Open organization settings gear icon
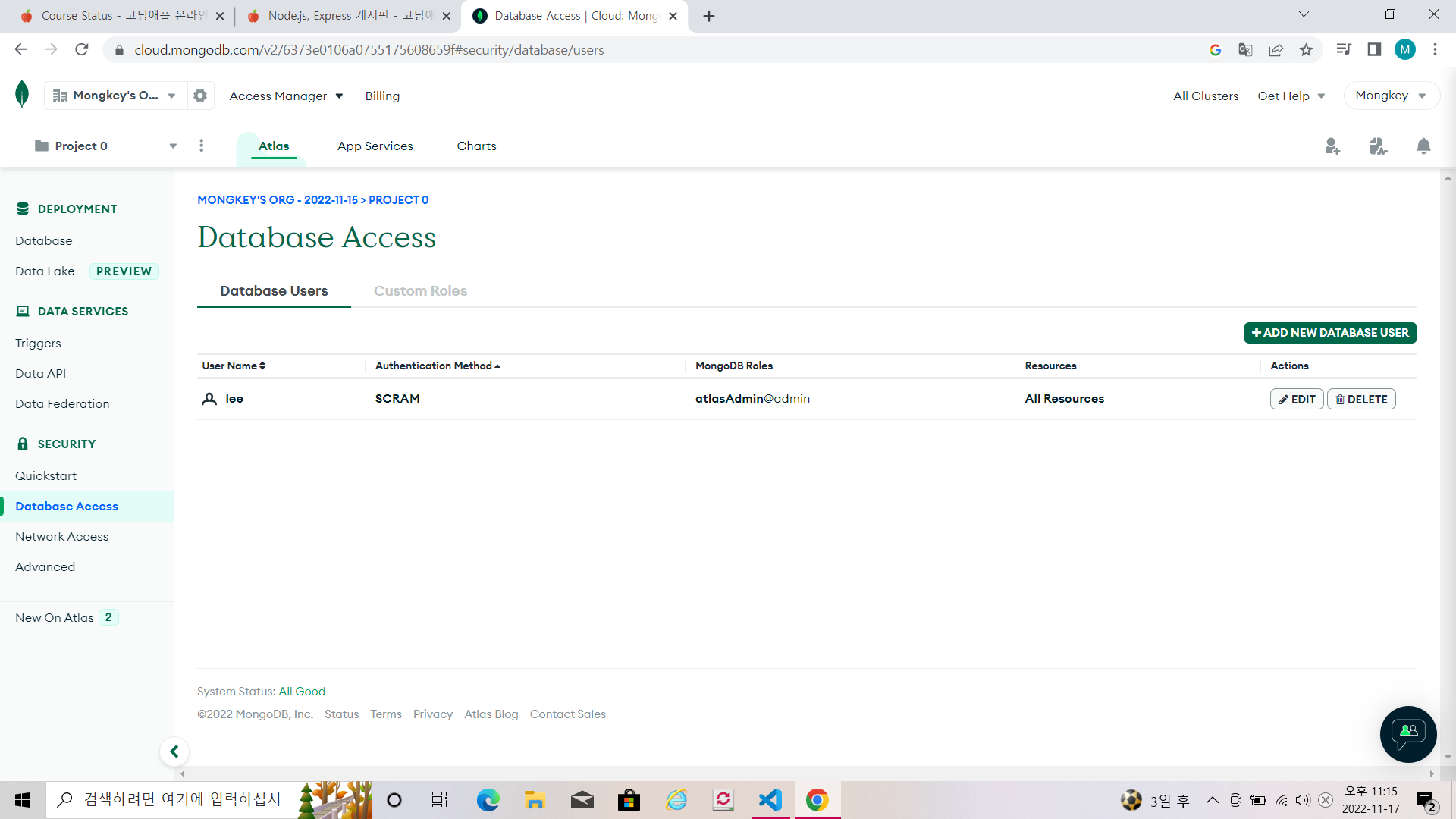Image resolution: width=1456 pixels, height=819 pixels. click(200, 96)
